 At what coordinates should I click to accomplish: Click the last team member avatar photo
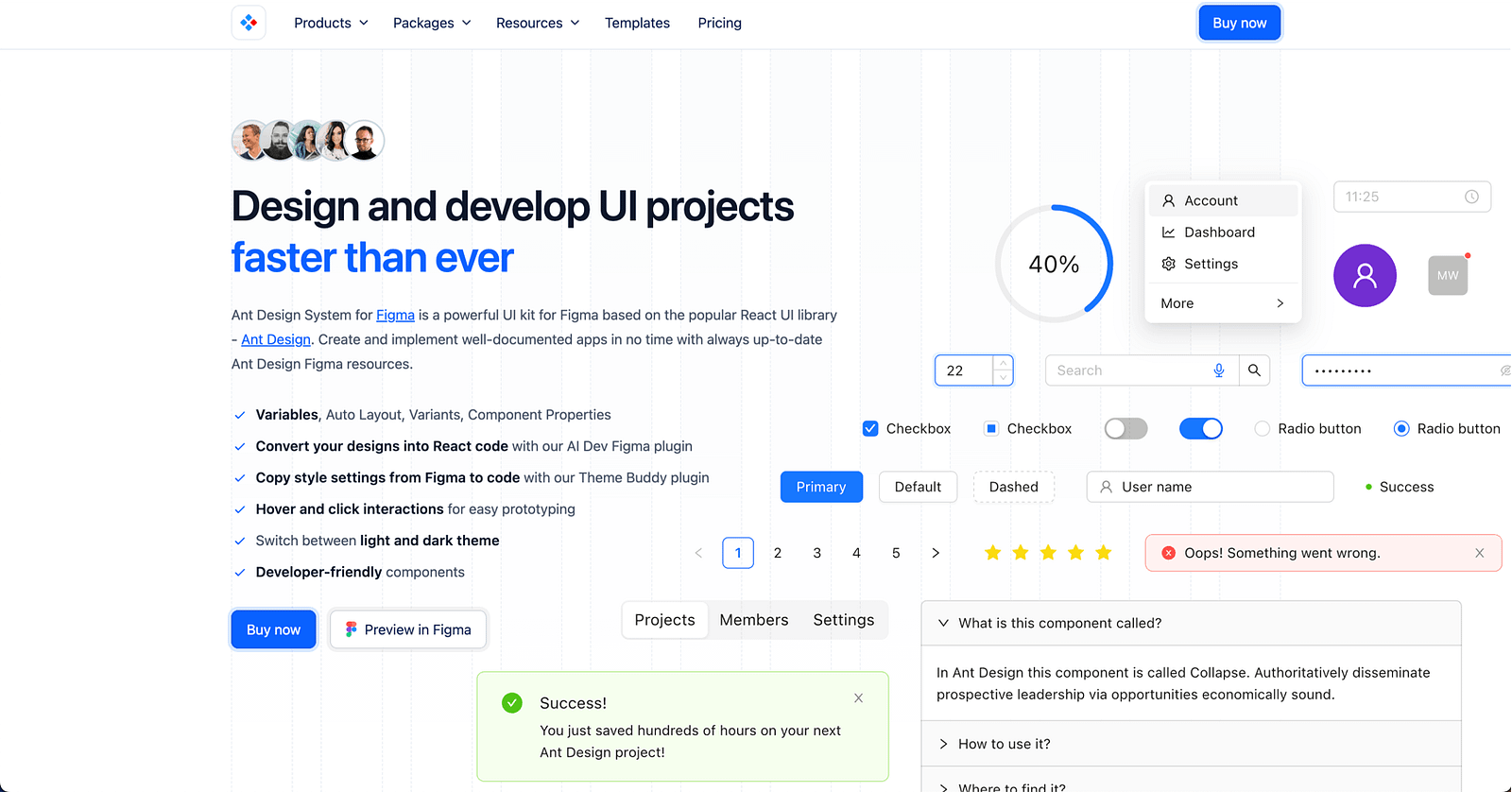coord(364,141)
